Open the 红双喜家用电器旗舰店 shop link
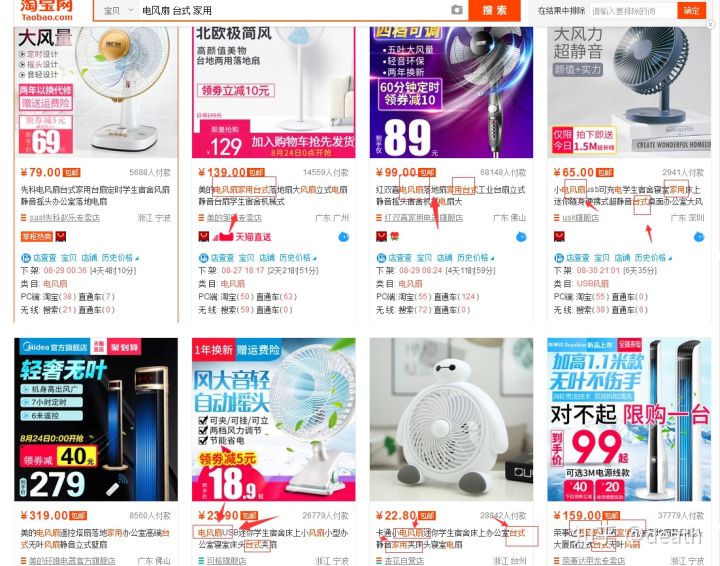 (423, 218)
